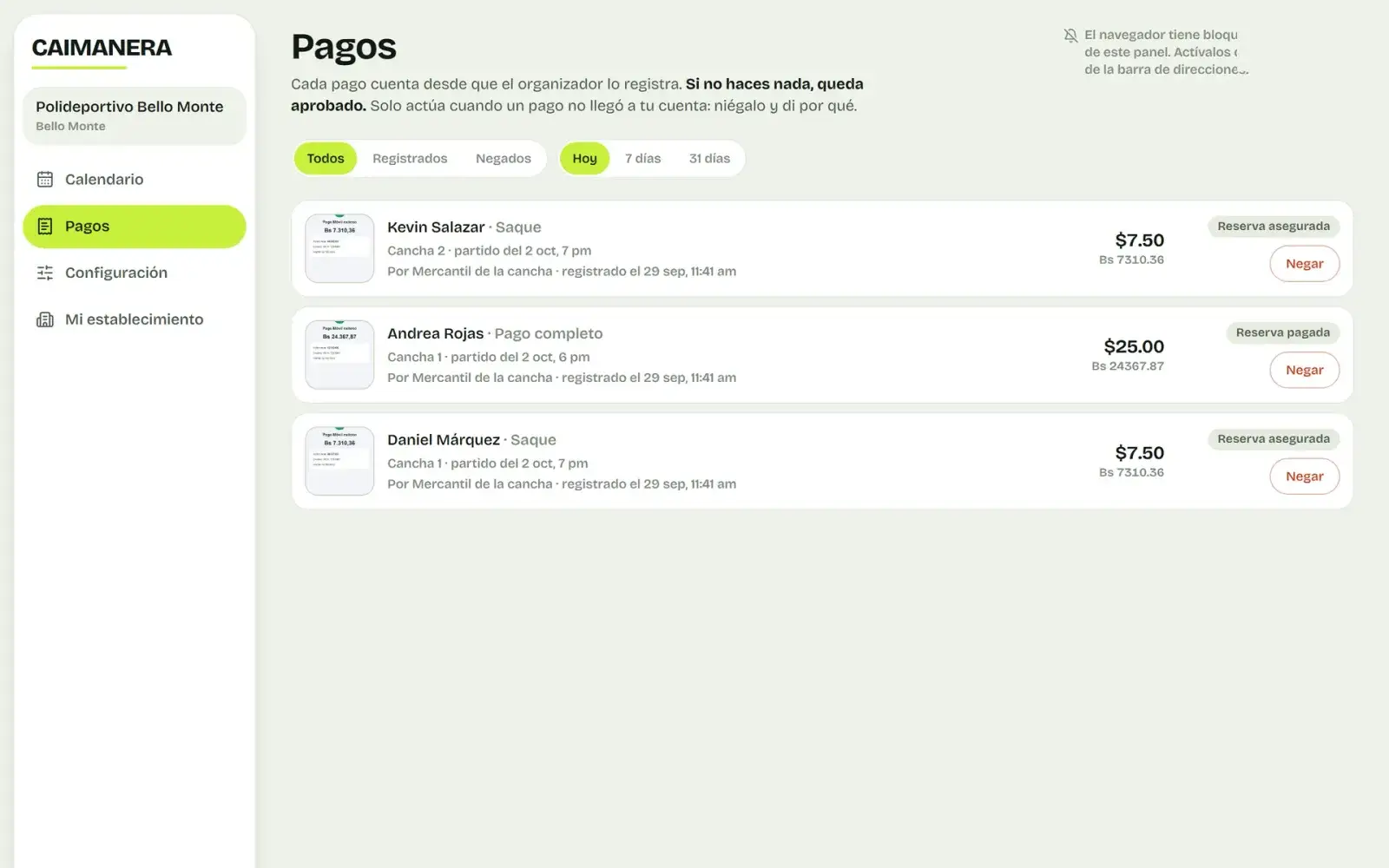Select the Pagos receipt icon
1389x868 pixels.
click(45, 227)
